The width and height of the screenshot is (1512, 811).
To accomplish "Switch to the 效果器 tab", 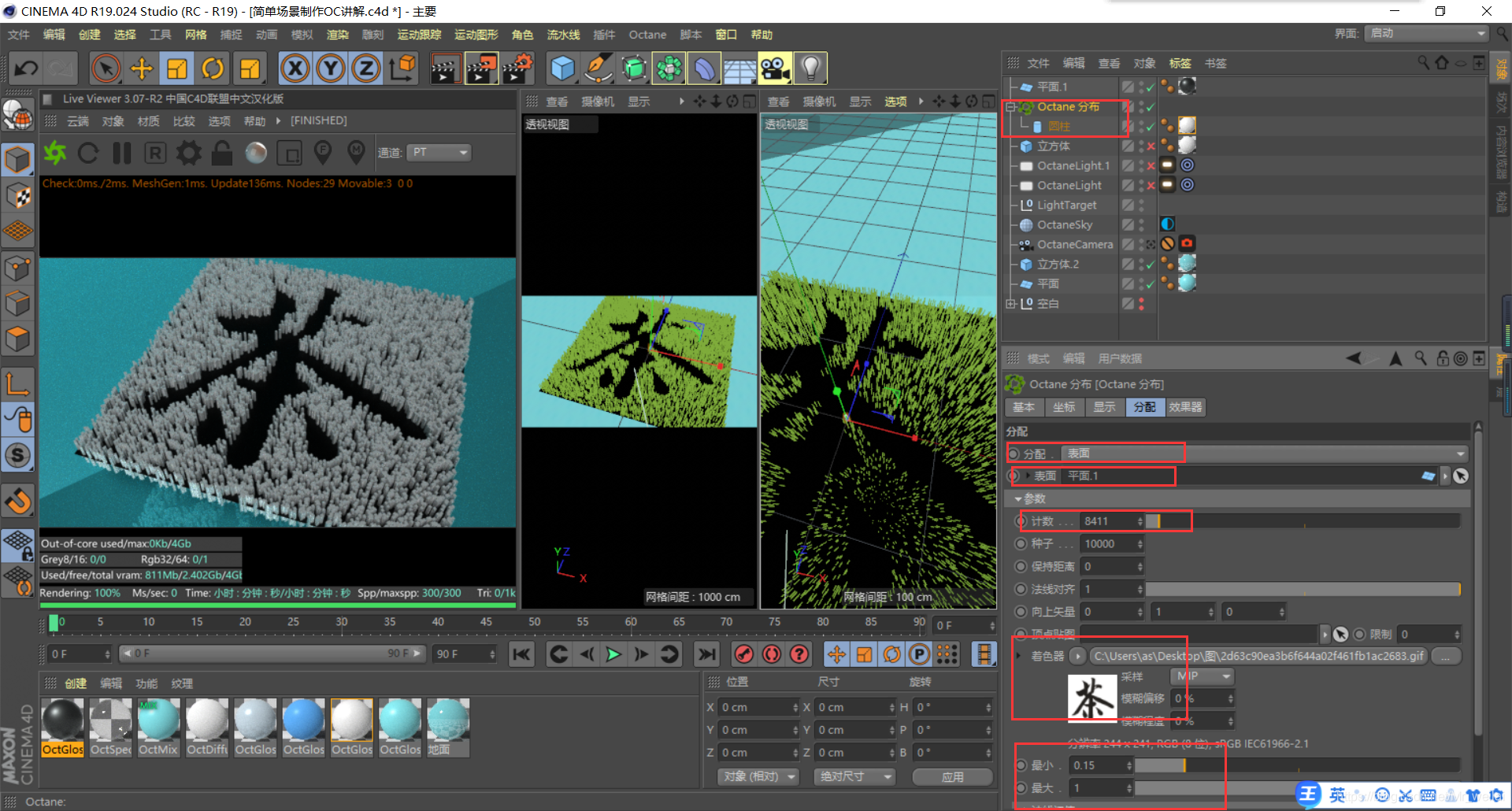I will pyautogui.click(x=1185, y=407).
